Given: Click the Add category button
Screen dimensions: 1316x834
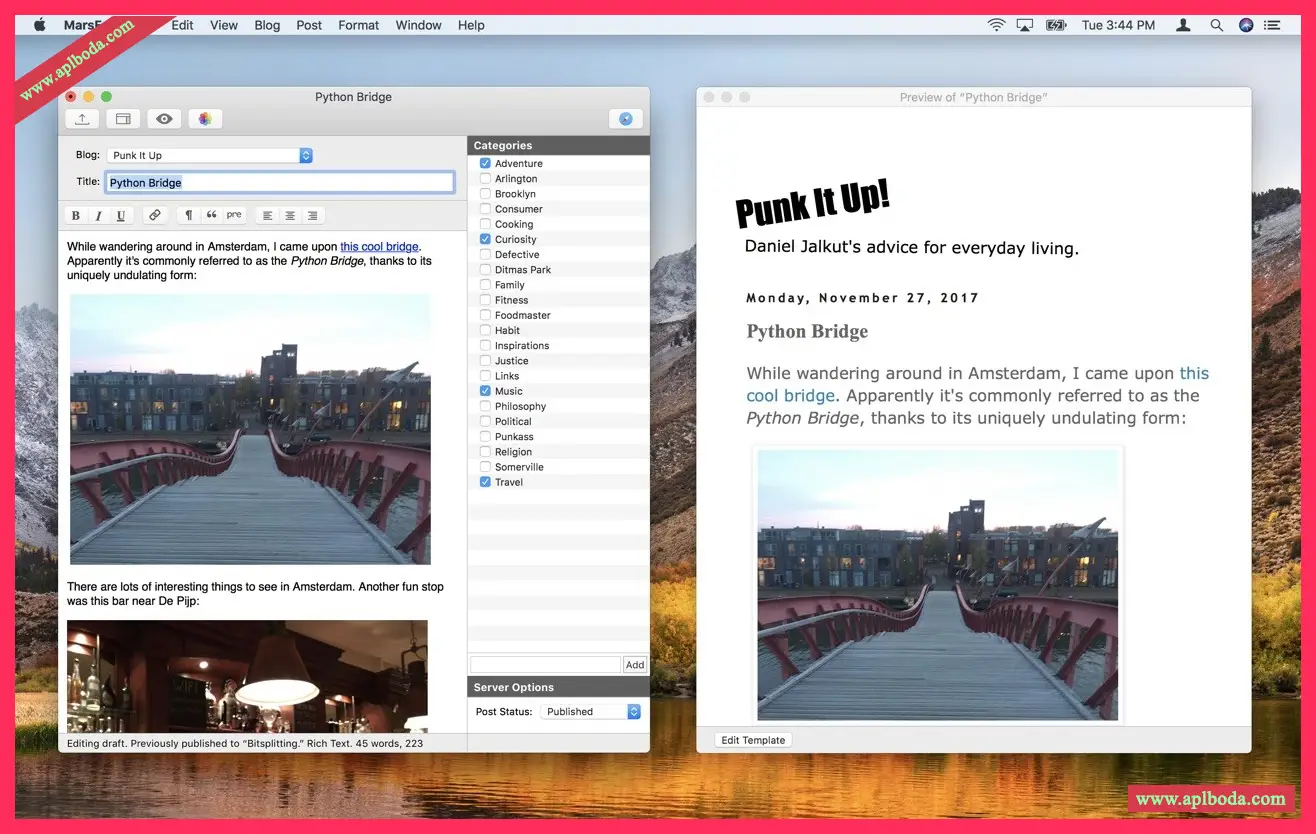Looking at the screenshot, I should click(x=635, y=665).
